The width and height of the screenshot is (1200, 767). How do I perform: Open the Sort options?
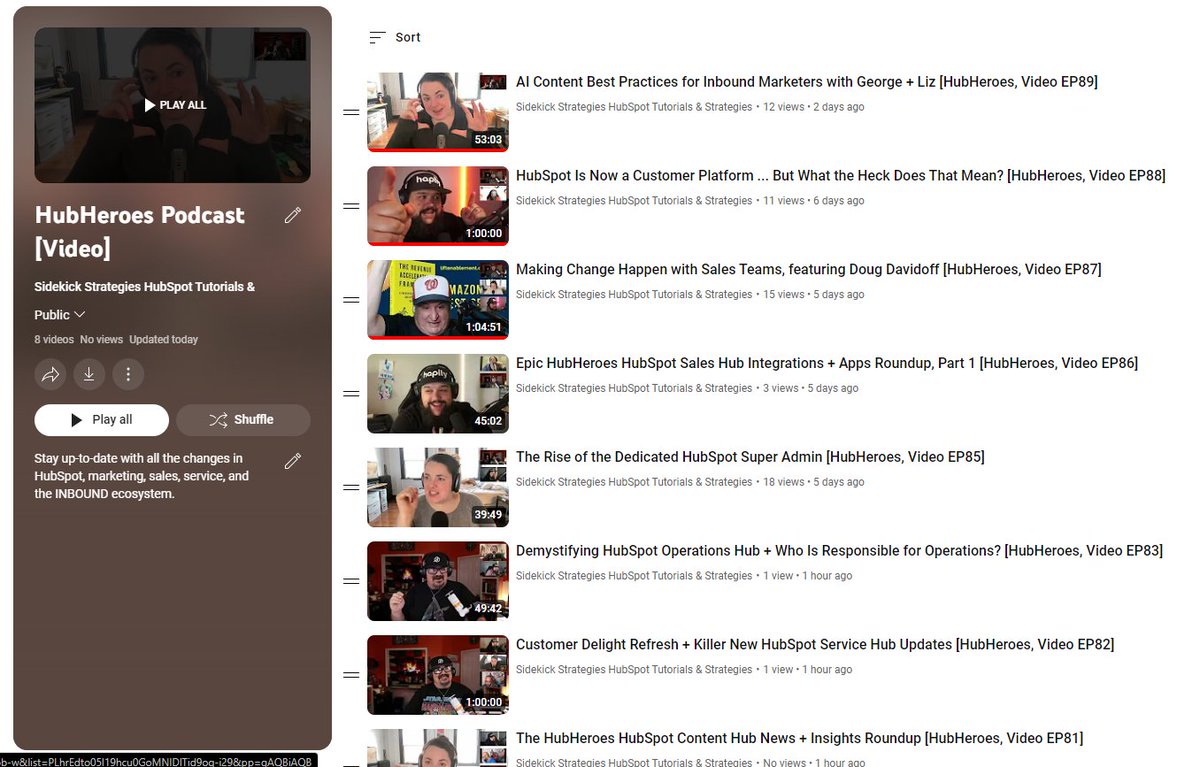pyautogui.click(x=394, y=37)
